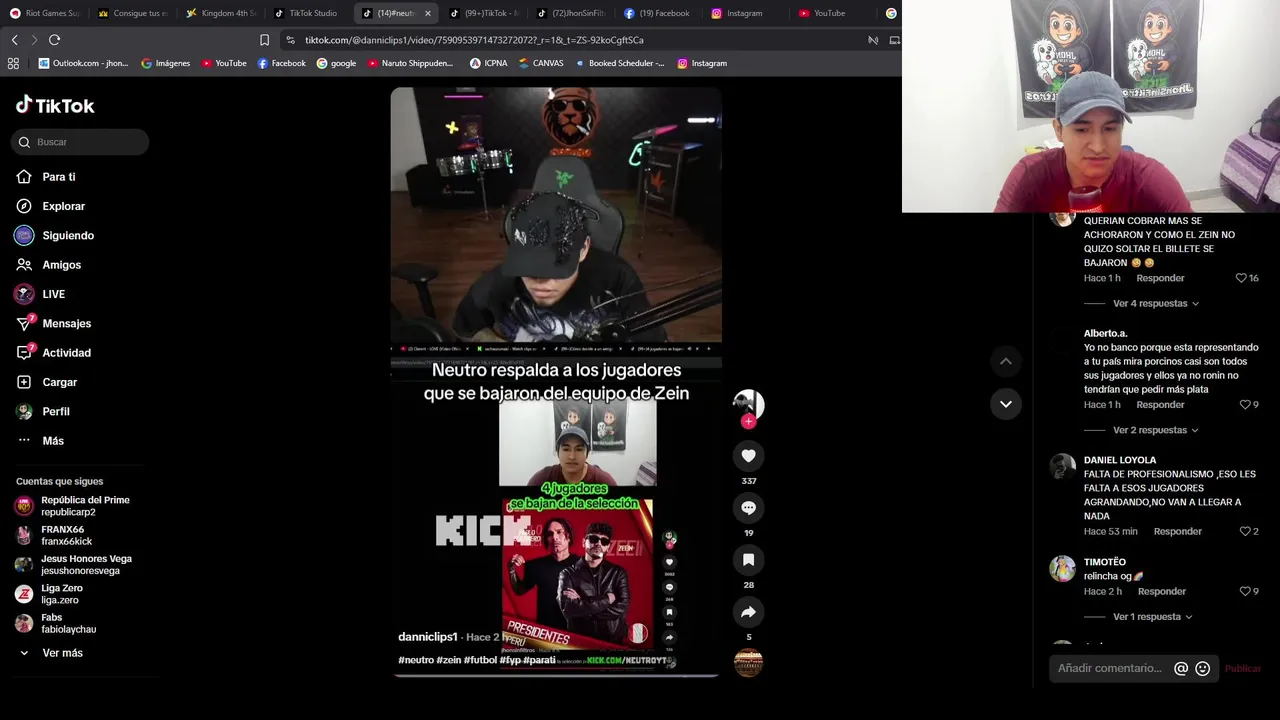Like Alberto.a.'s comment

1243,405
